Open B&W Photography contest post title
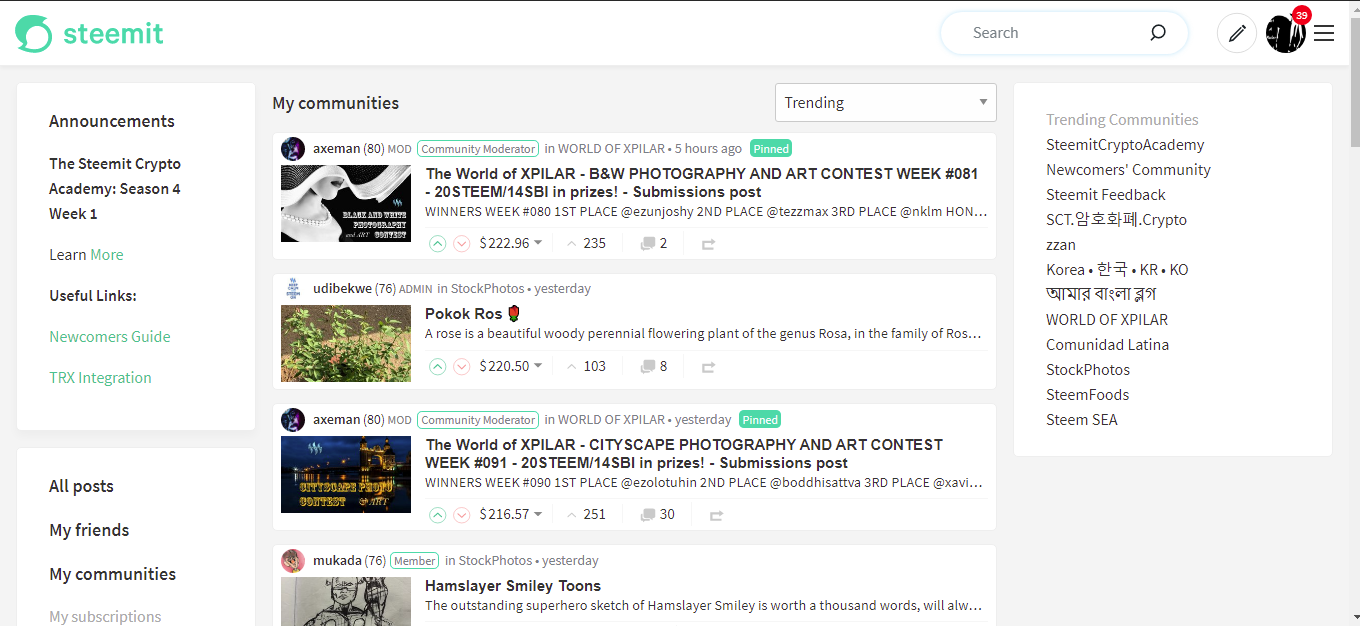1360x626 pixels. click(x=701, y=183)
